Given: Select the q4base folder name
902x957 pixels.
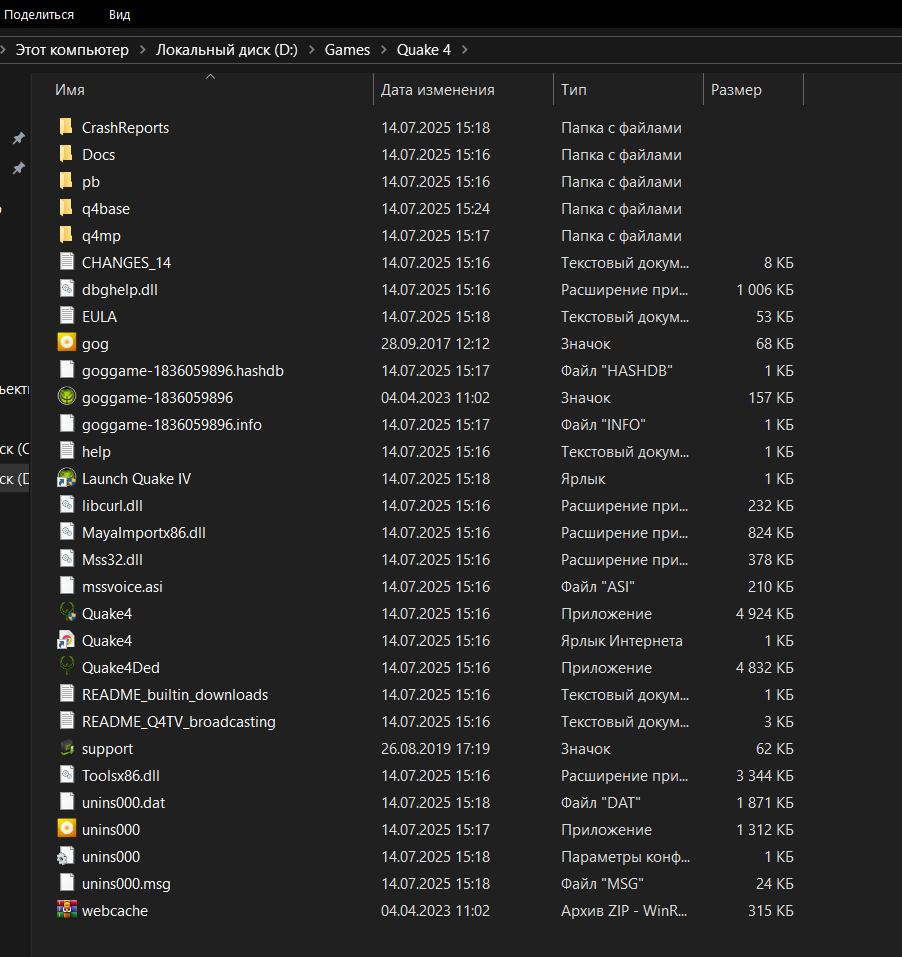Looking at the screenshot, I should click(106, 209).
